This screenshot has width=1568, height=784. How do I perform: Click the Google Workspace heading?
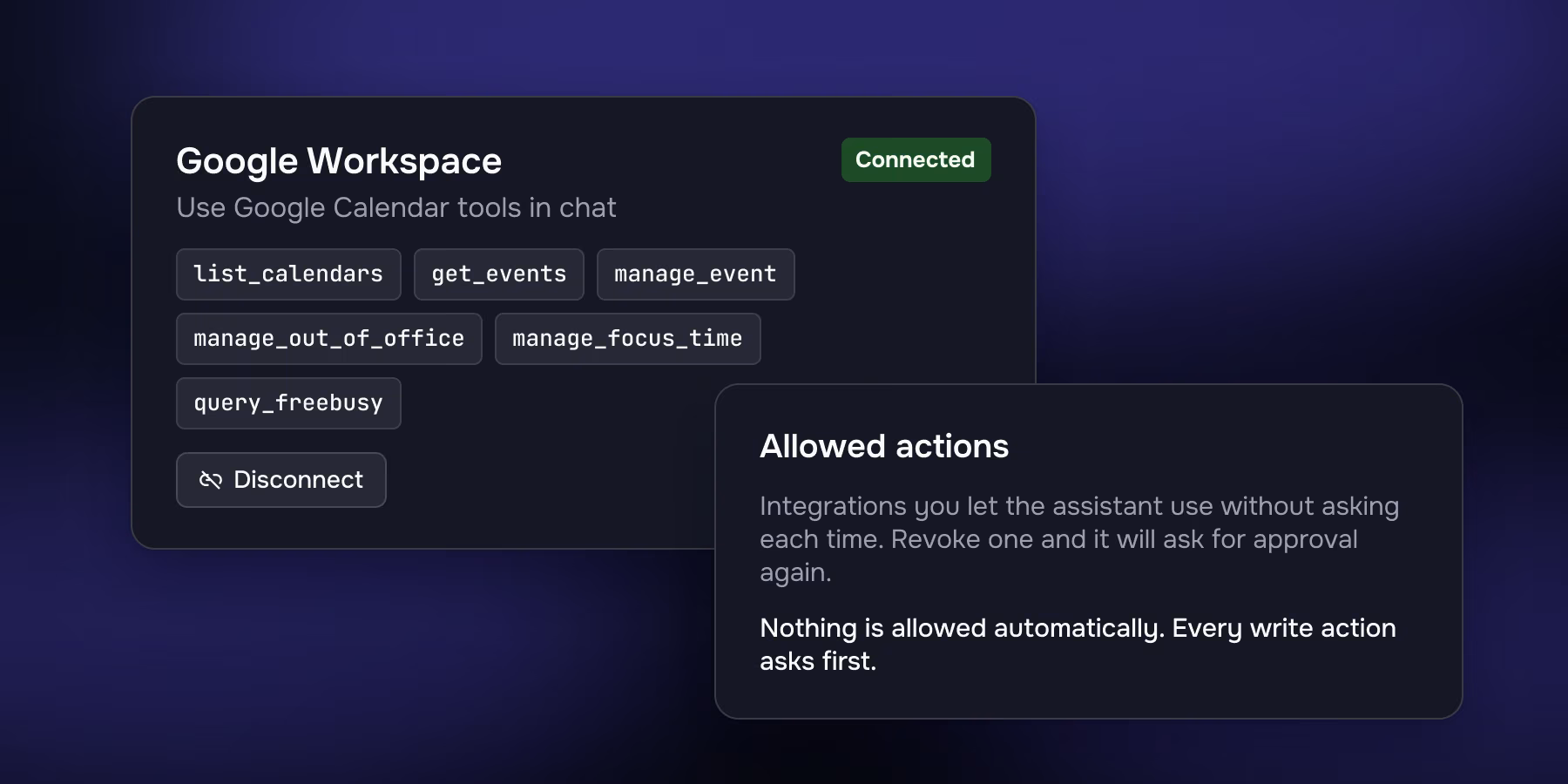click(339, 161)
